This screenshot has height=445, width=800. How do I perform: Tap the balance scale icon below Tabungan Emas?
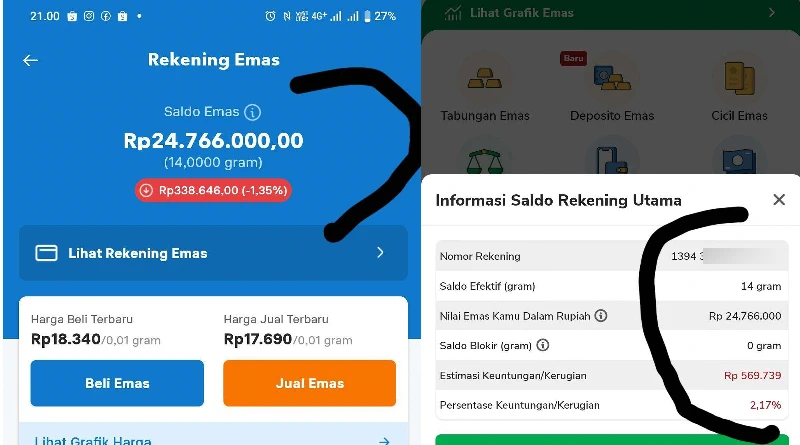tap(485, 161)
